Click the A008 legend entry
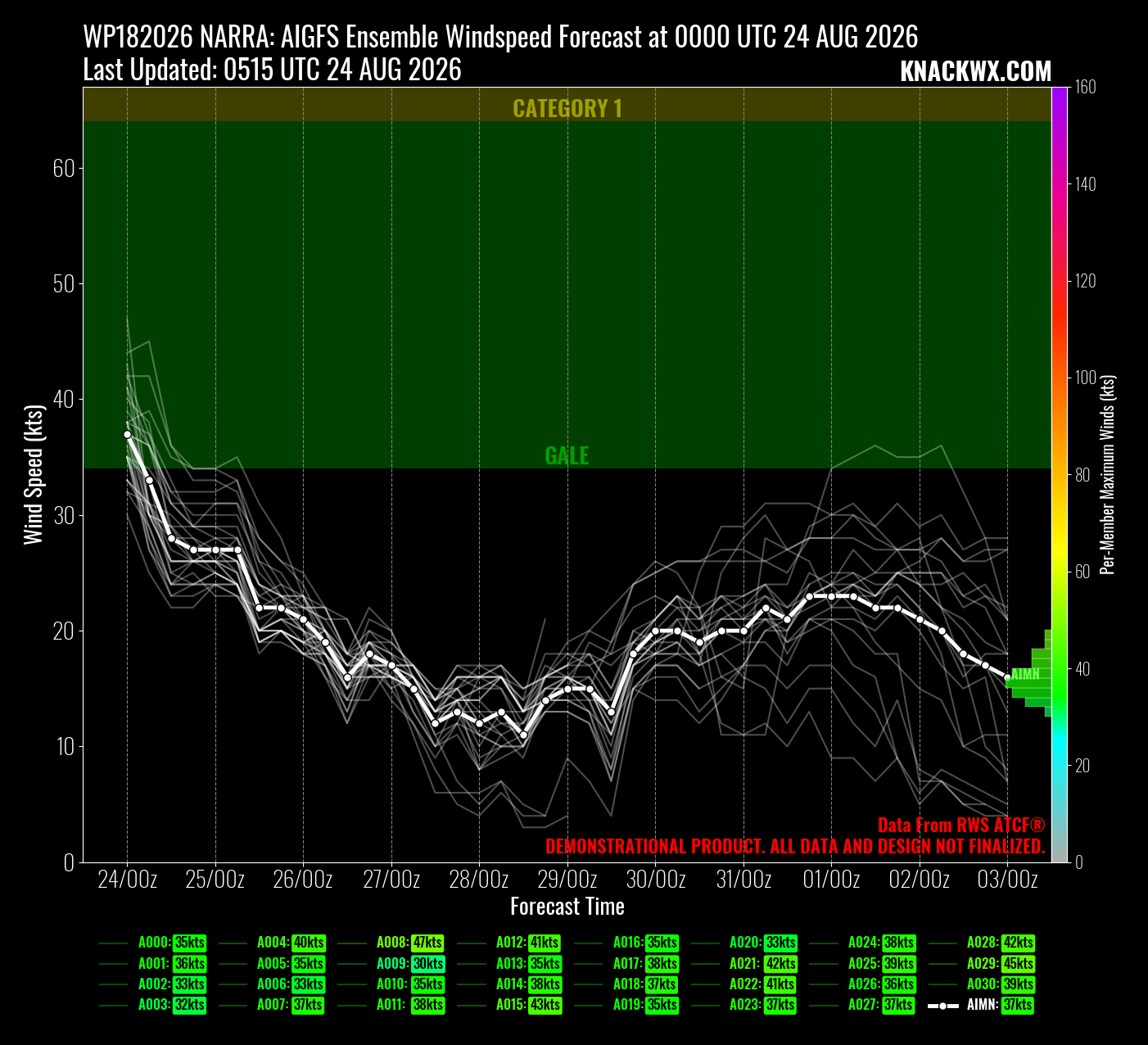1148x1045 pixels. [x=391, y=943]
